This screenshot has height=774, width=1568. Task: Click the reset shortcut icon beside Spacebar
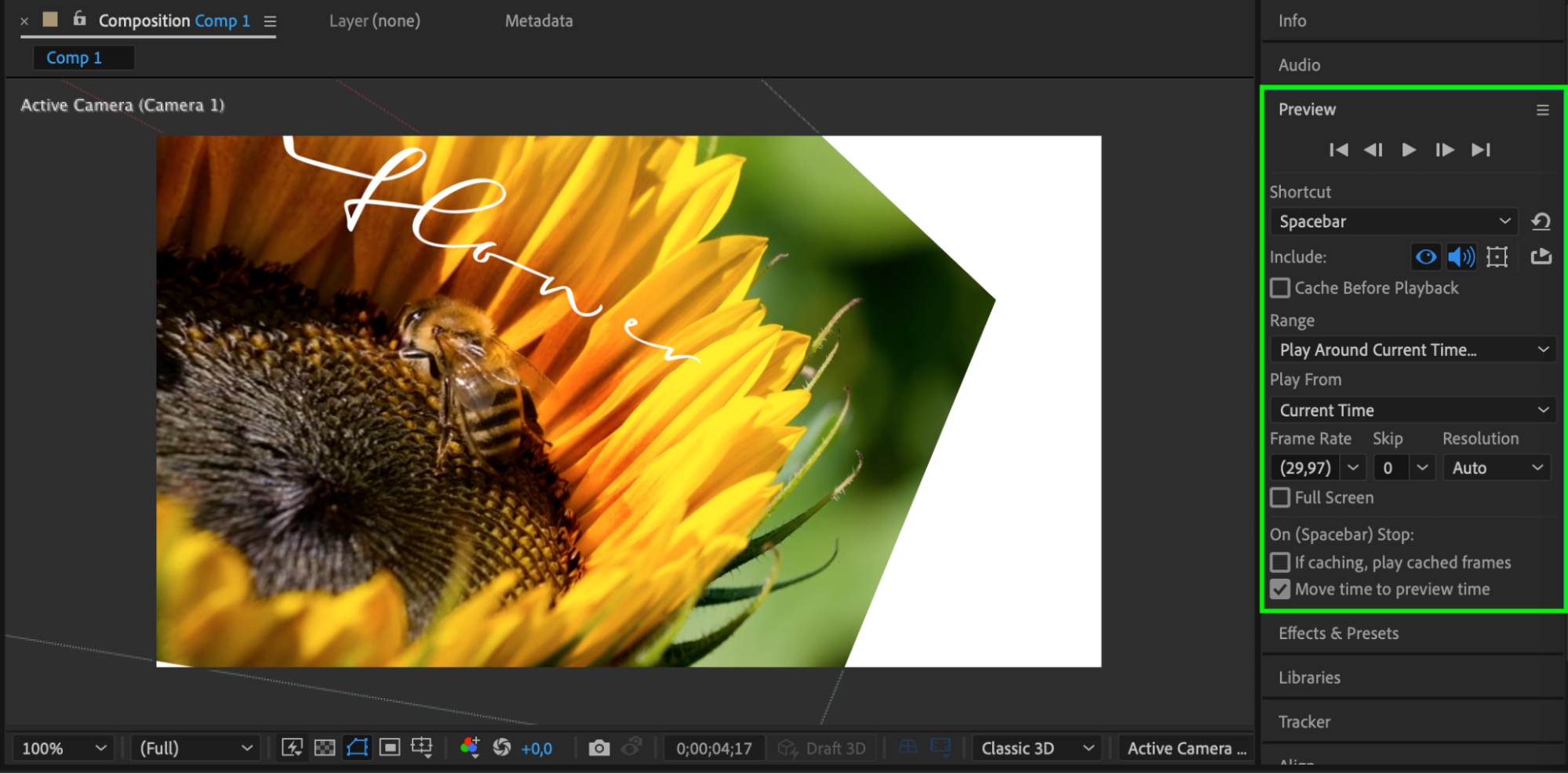pyautogui.click(x=1541, y=222)
